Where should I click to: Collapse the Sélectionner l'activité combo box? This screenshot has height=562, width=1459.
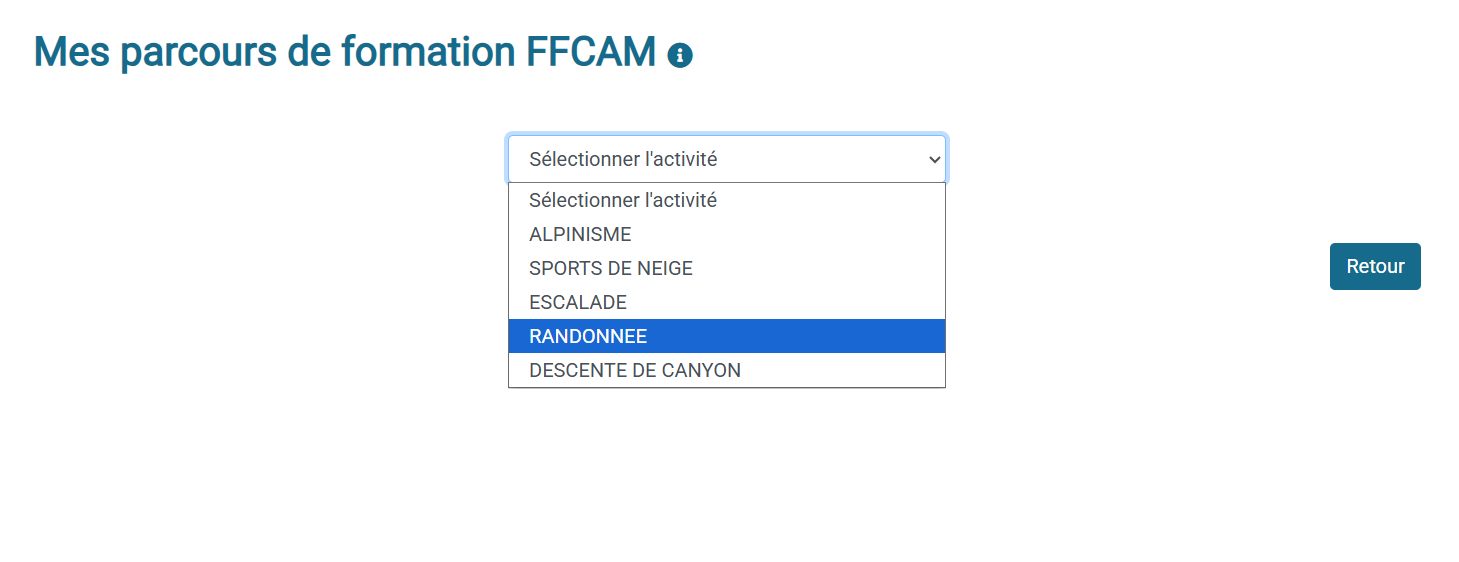(726, 159)
